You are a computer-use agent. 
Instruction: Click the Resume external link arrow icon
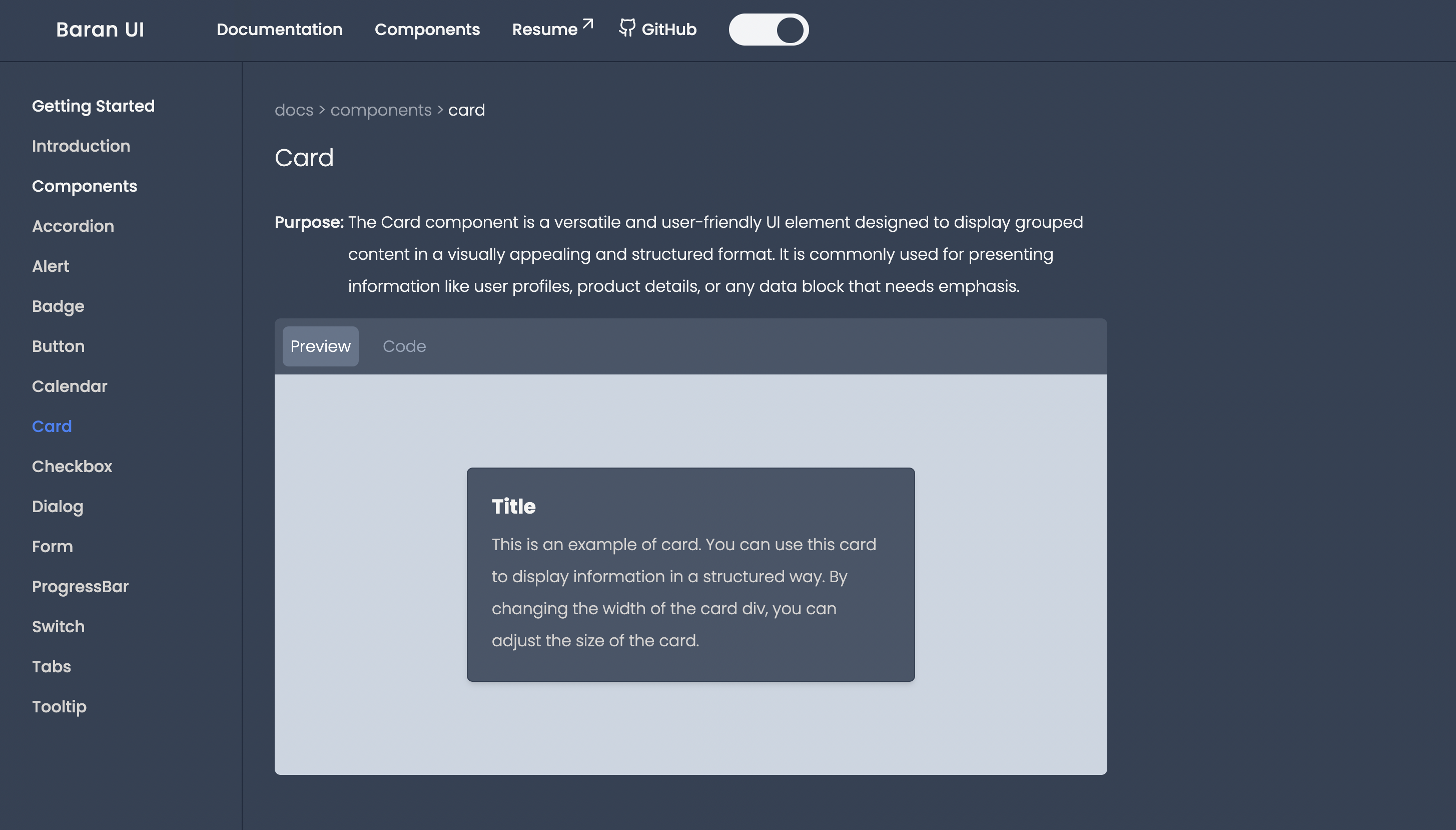coord(588,24)
